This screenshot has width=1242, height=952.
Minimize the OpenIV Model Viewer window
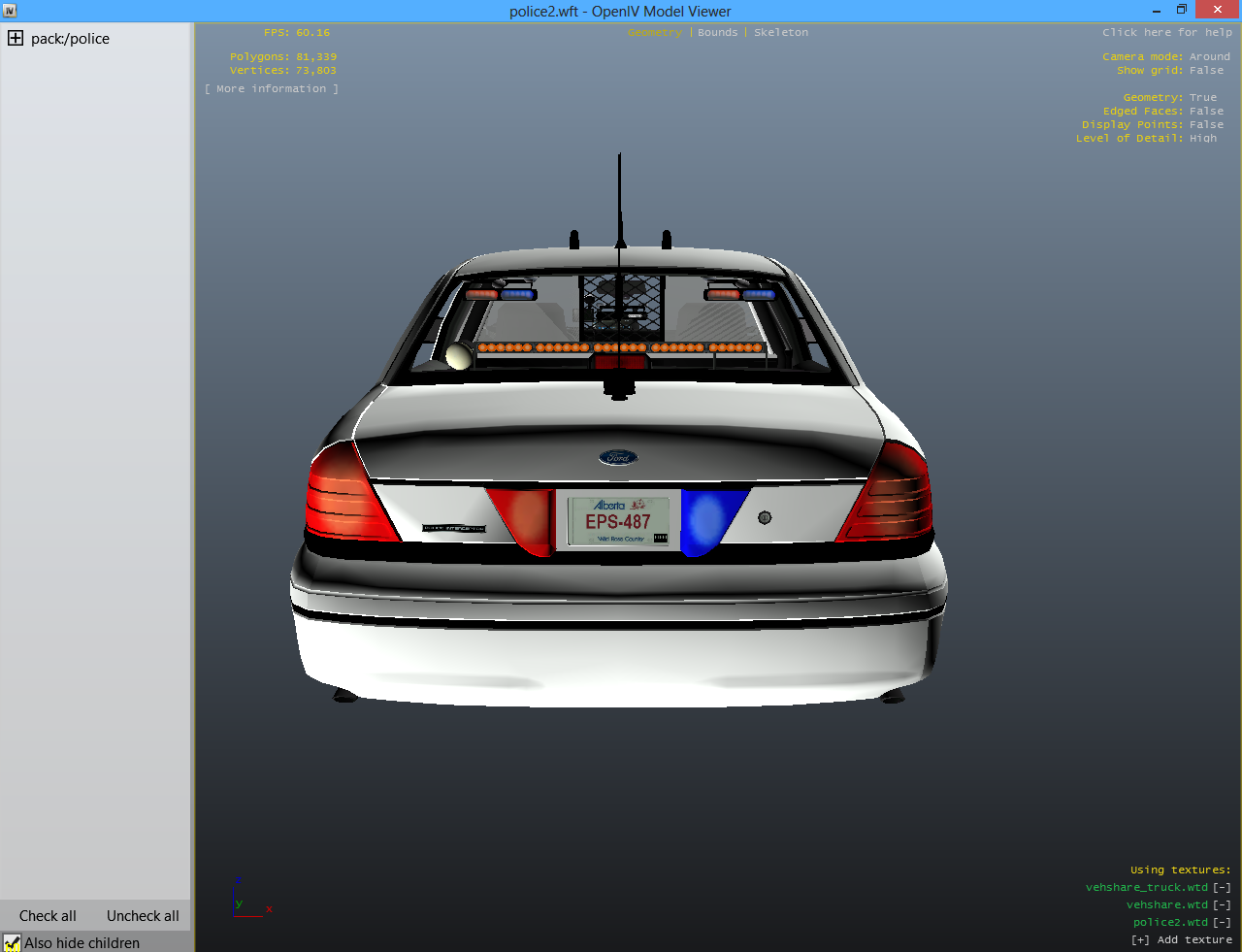[x=1157, y=10]
